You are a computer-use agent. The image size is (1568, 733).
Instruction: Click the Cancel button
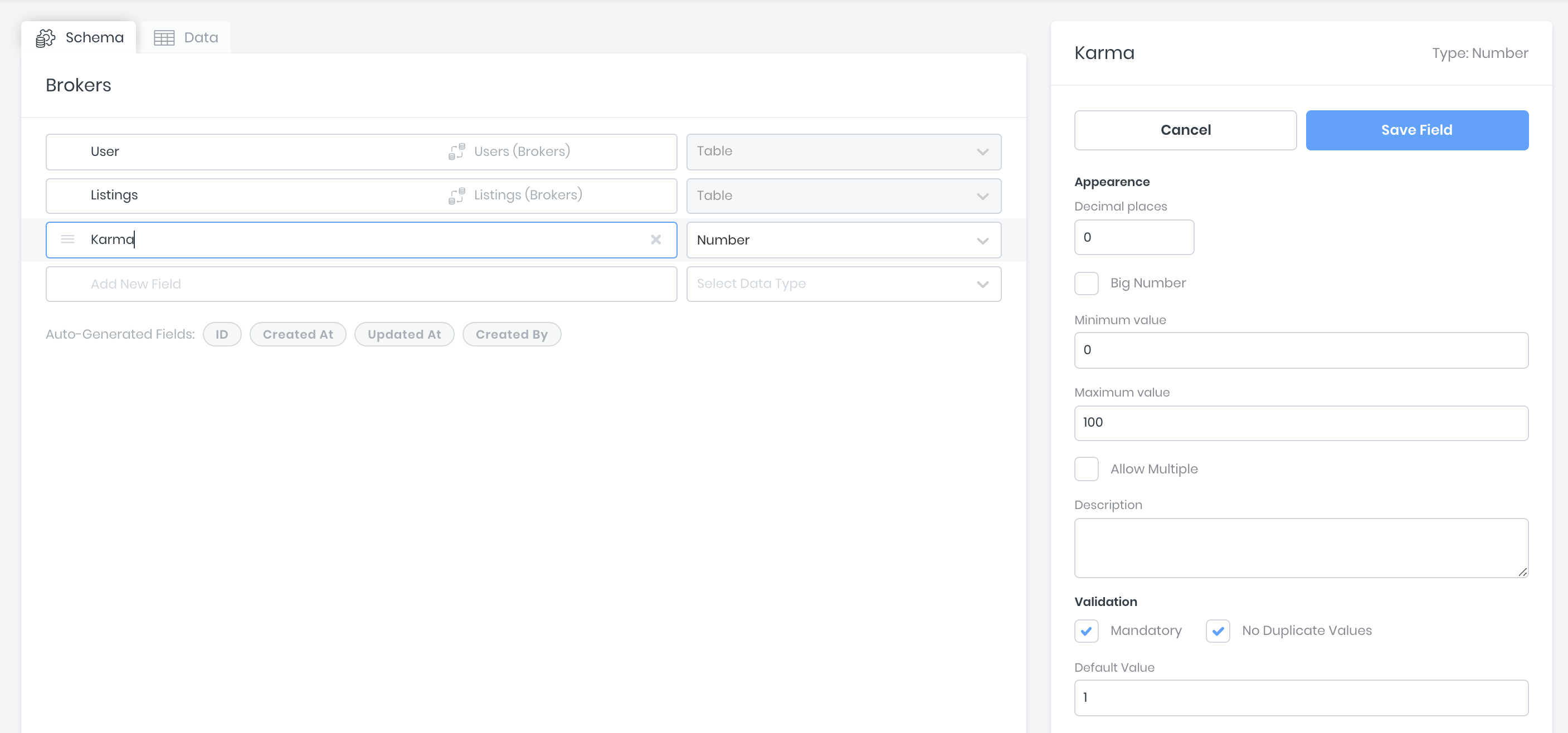click(x=1185, y=130)
